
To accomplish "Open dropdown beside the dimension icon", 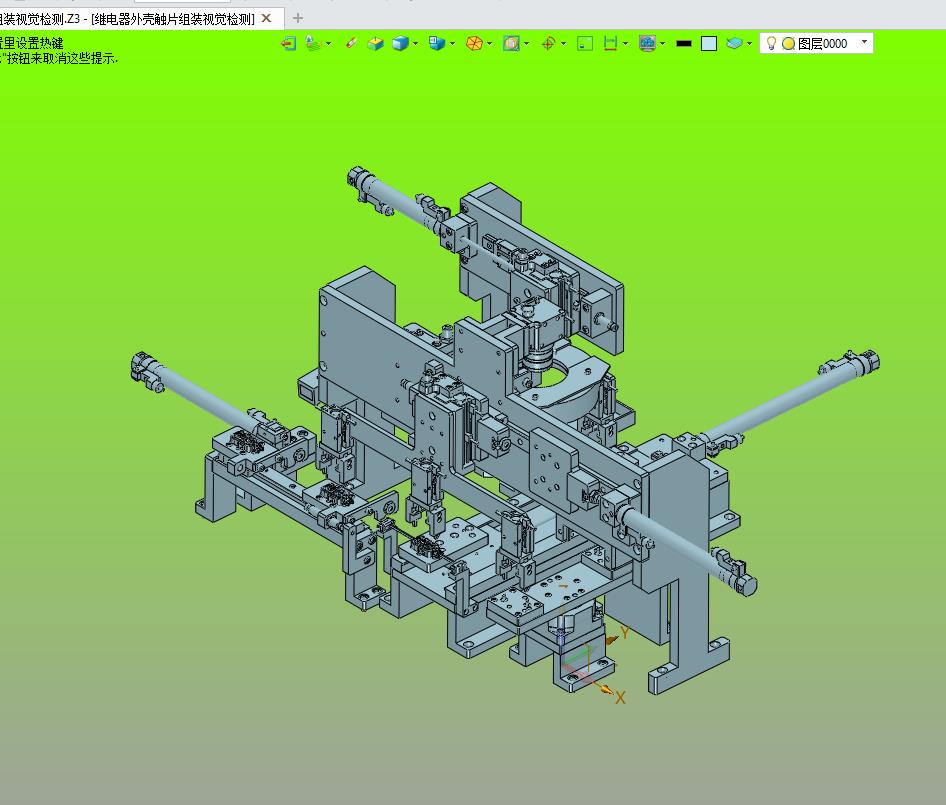I will 625,43.
